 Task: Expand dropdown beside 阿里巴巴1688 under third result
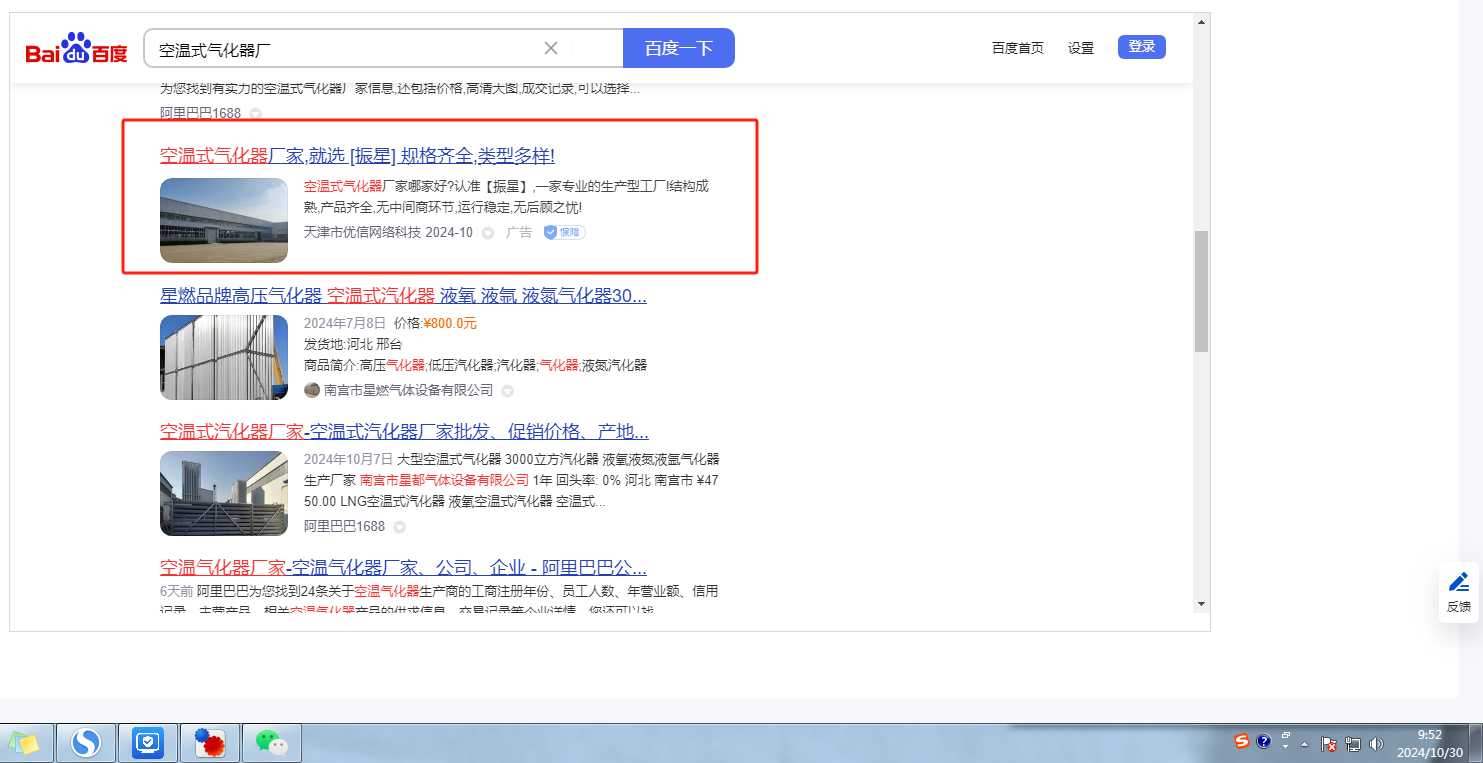[399, 527]
